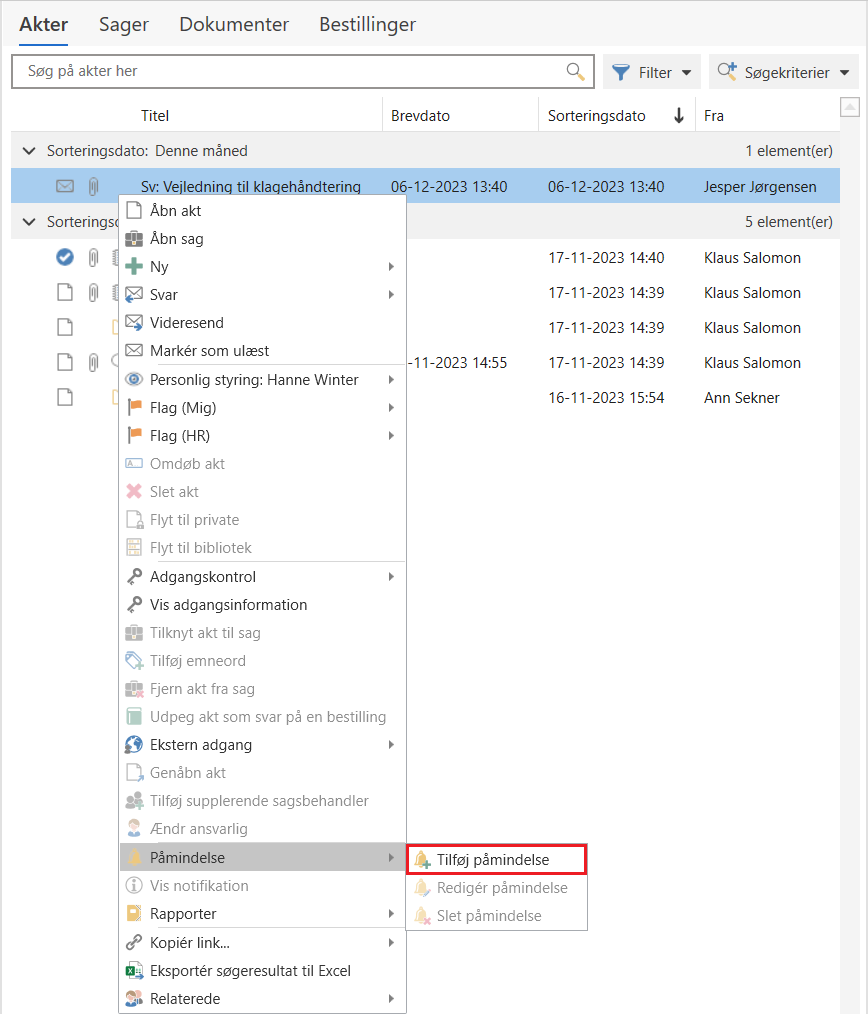
Task: Collapse the Denne måned group
Action: [28, 151]
